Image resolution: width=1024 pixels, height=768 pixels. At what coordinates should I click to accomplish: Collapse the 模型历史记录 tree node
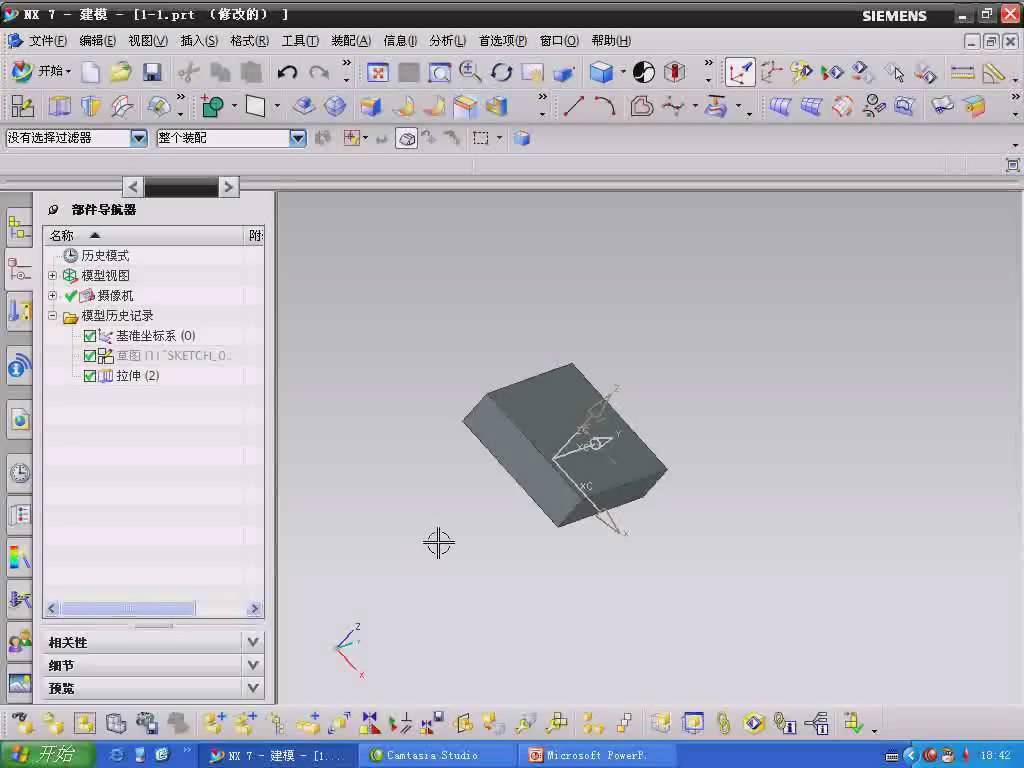pyautogui.click(x=53, y=315)
